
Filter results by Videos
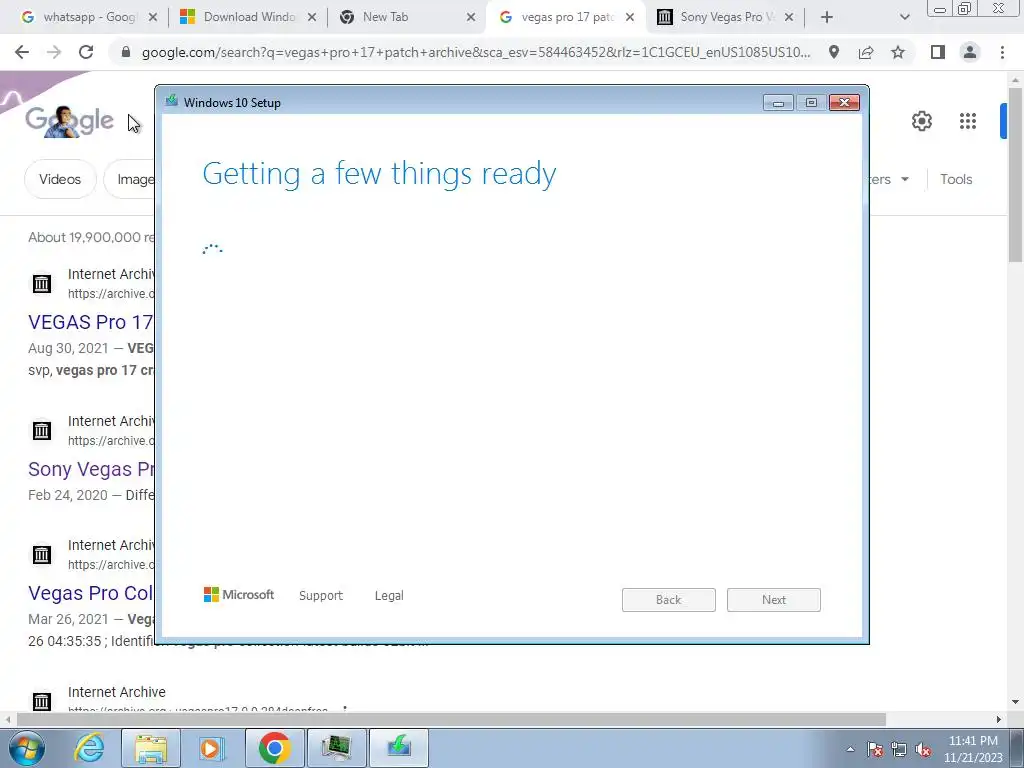tap(60, 179)
